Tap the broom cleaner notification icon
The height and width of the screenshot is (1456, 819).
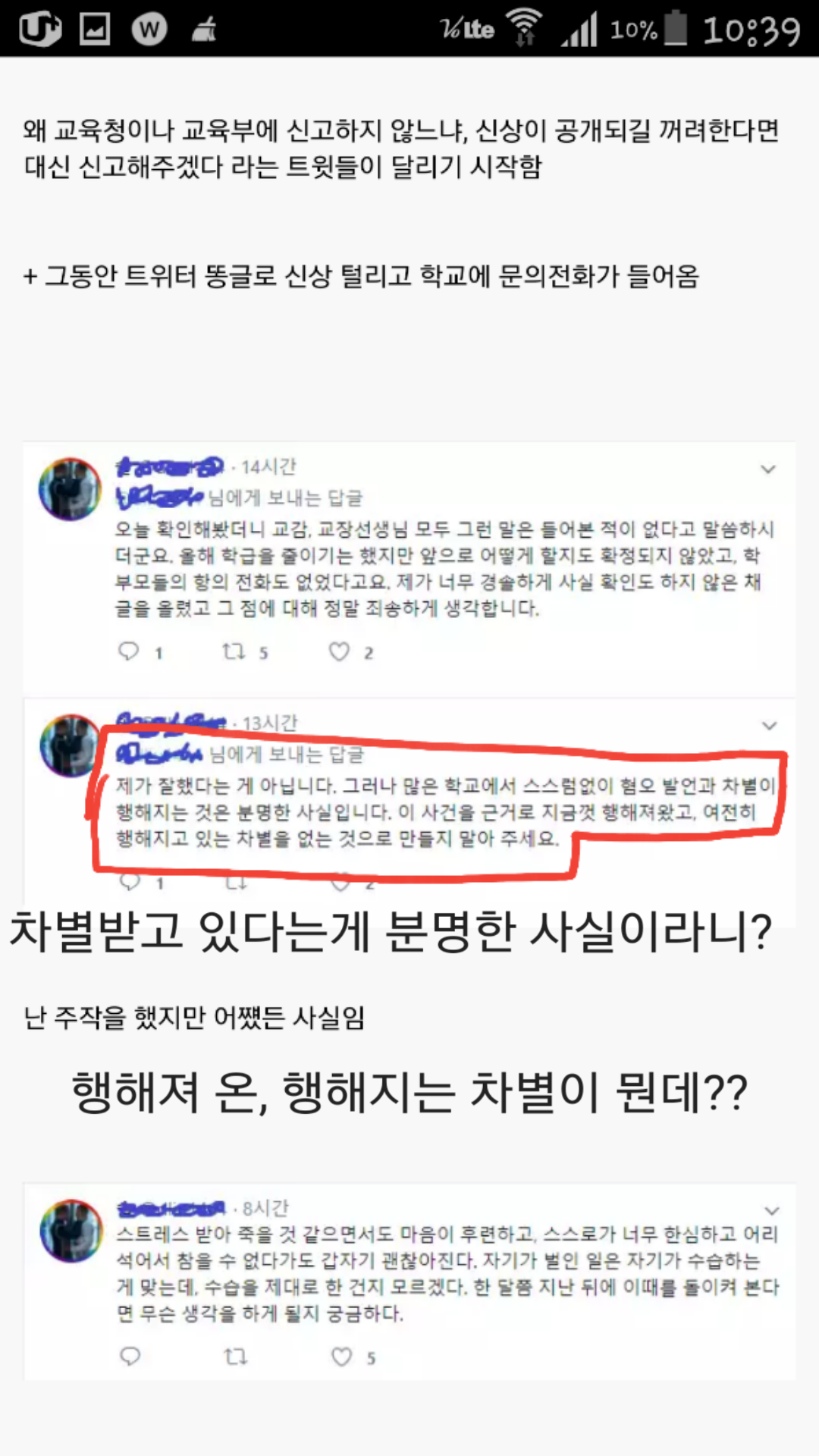point(204,30)
